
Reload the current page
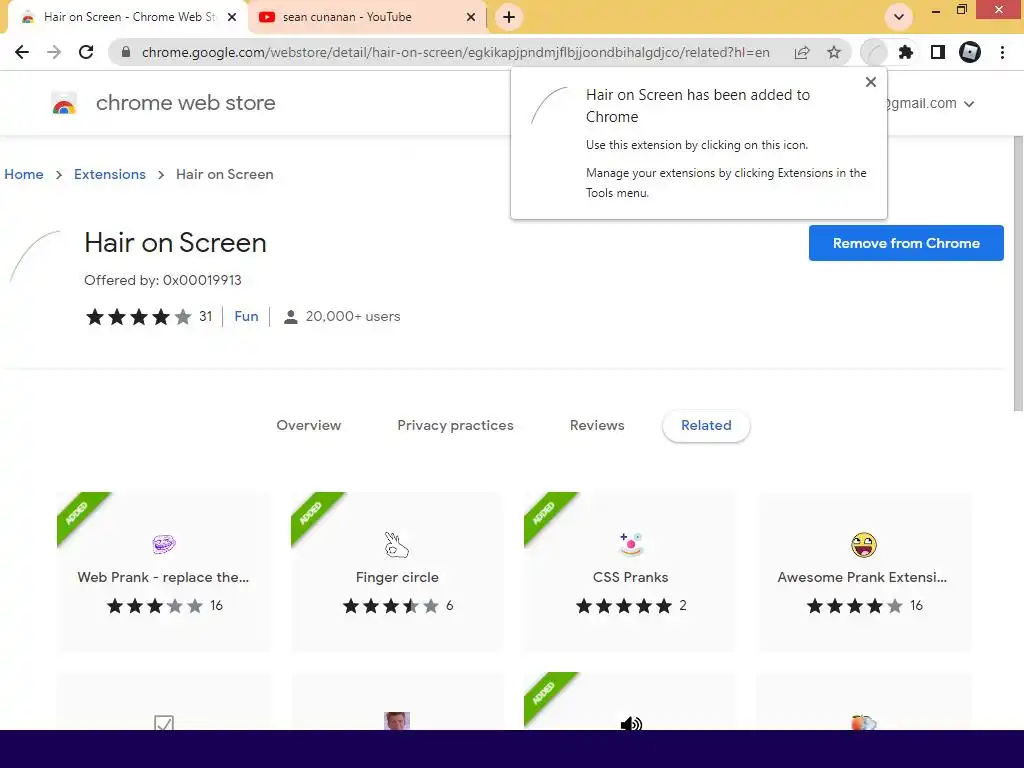pos(86,52)
